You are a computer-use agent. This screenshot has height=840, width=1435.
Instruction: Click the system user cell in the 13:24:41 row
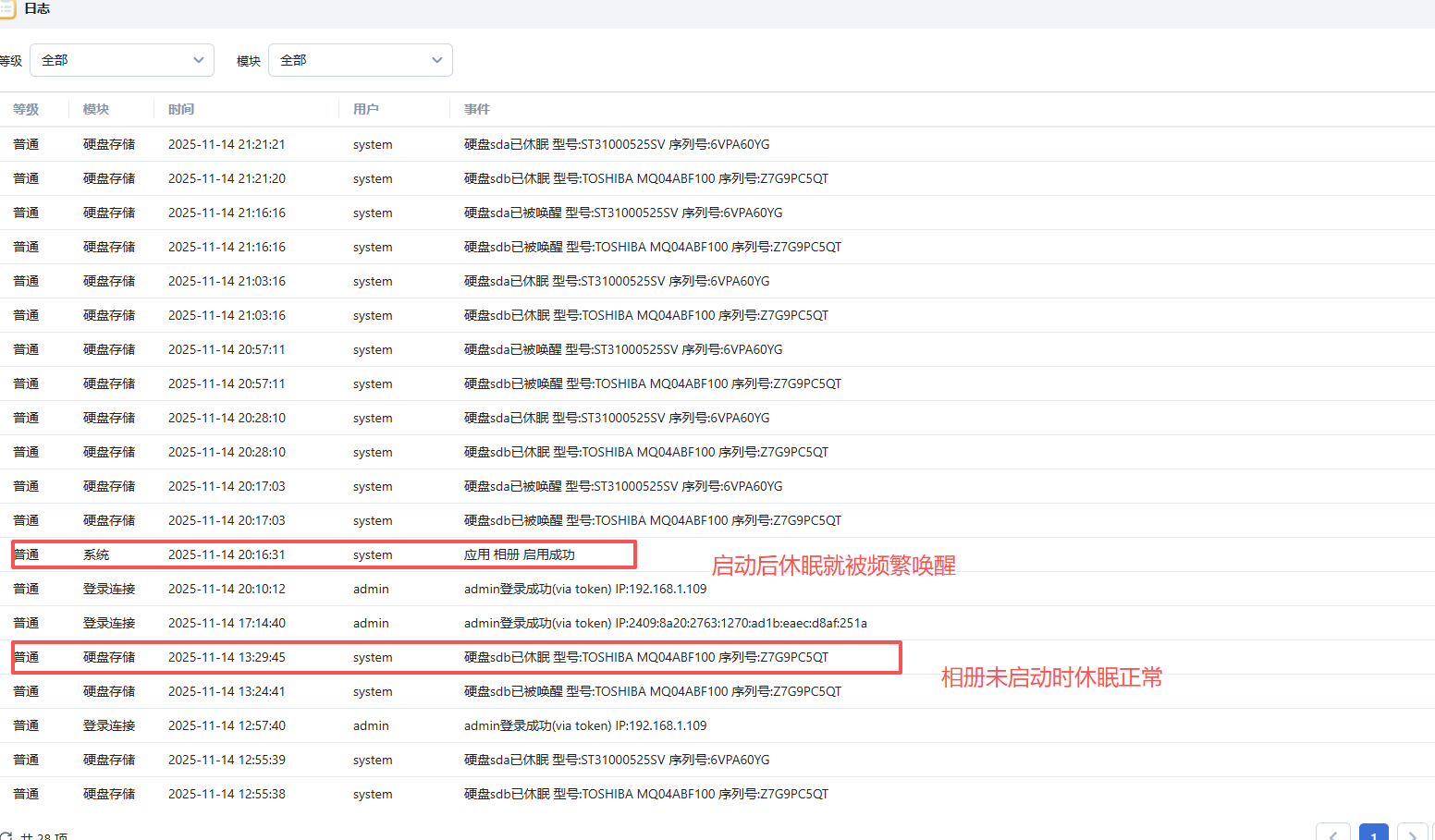pyautogui.click(x=373, y=691)
